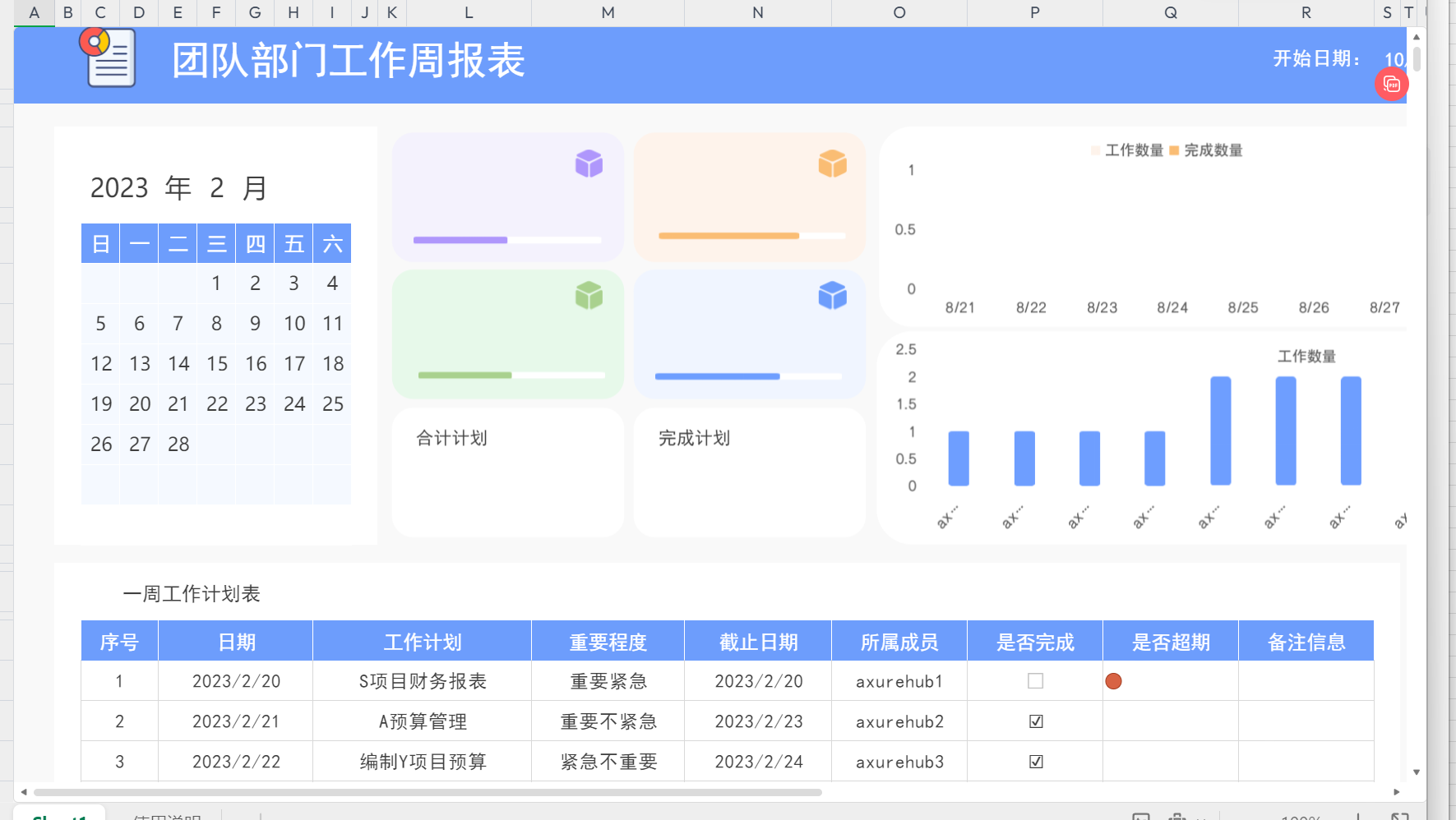
Task: Click the purple progress bar
Action: [507, 240]
